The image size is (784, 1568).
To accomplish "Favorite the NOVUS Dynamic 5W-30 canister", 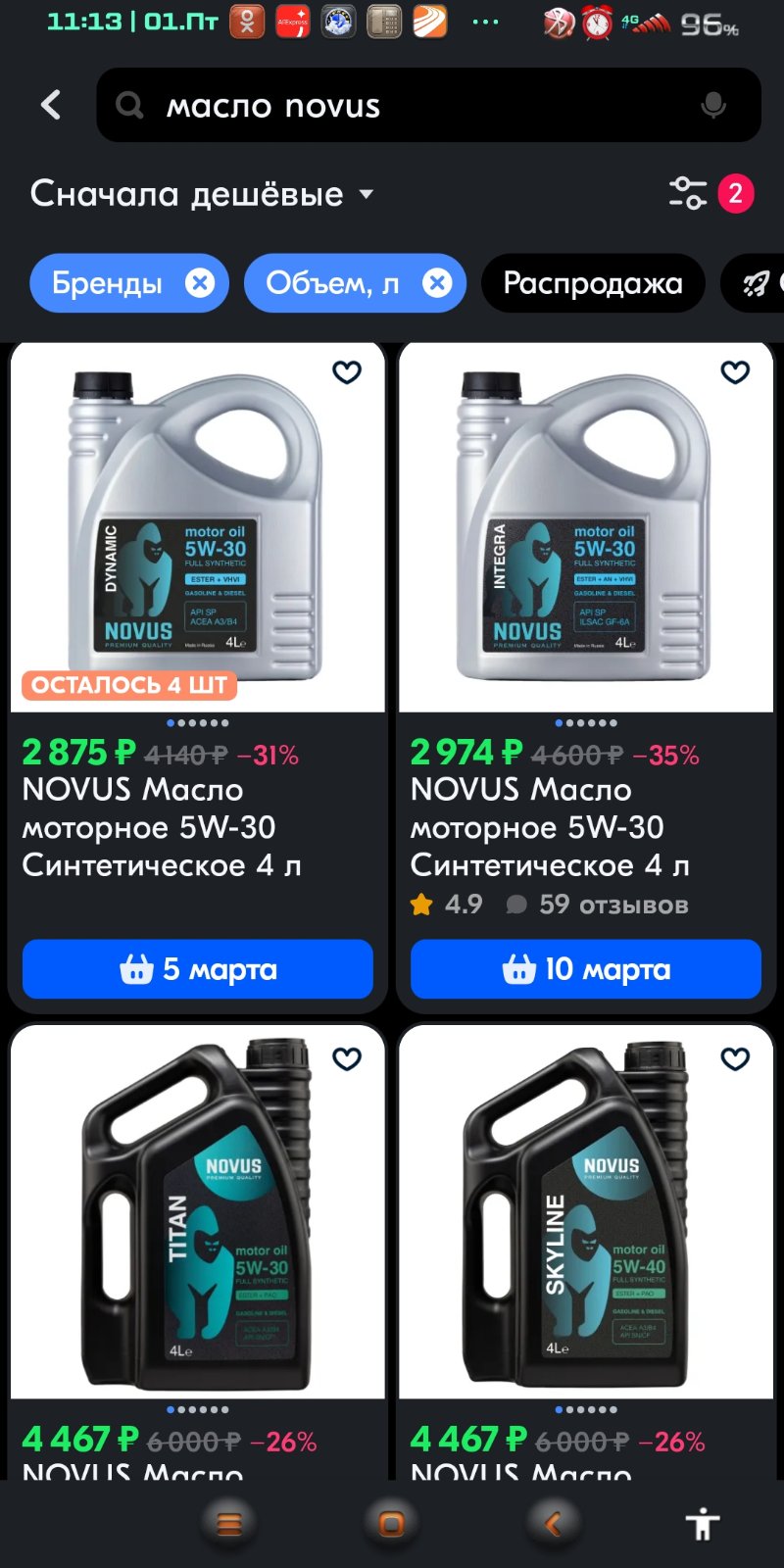I will (347, 372).
